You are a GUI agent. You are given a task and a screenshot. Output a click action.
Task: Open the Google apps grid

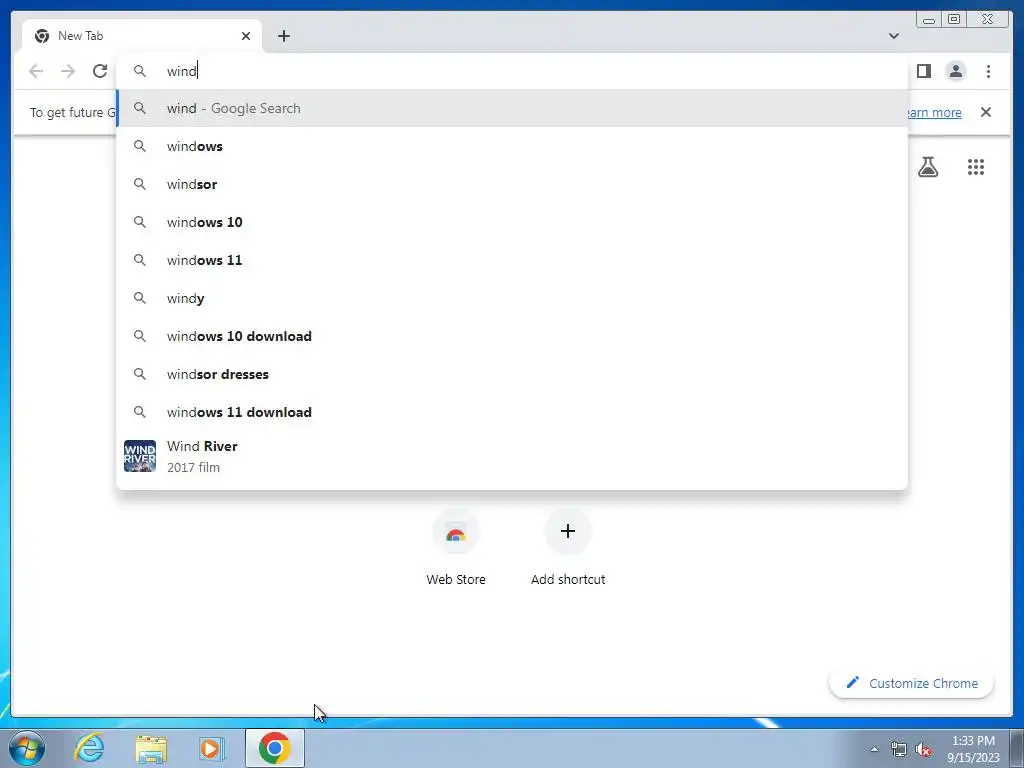[x=976, y=167]
